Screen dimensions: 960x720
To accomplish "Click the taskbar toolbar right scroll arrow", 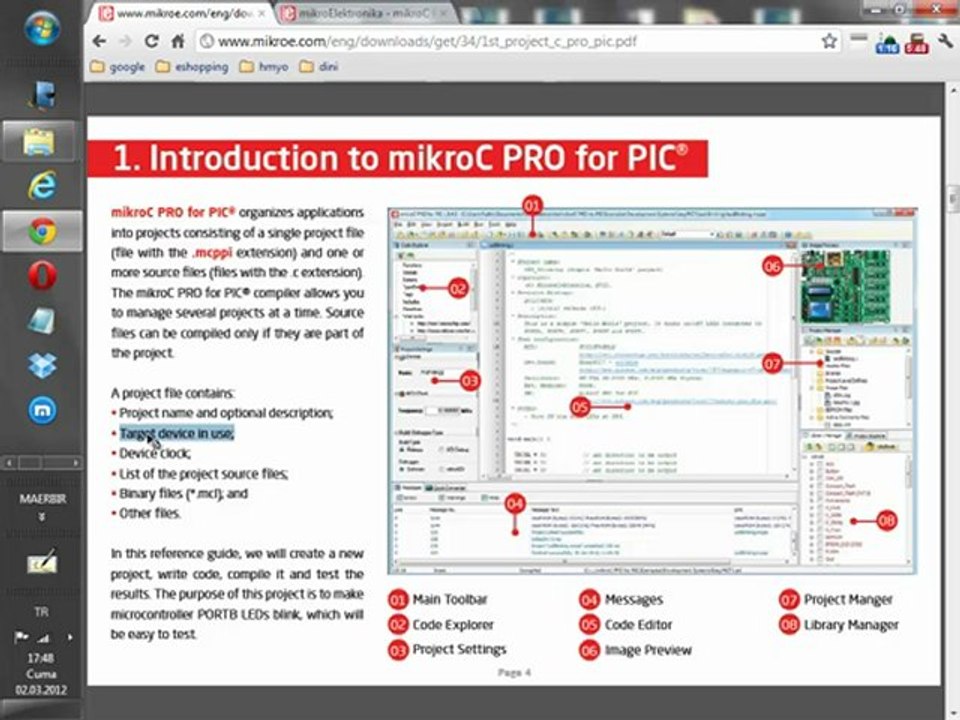I will coord(75,463).
